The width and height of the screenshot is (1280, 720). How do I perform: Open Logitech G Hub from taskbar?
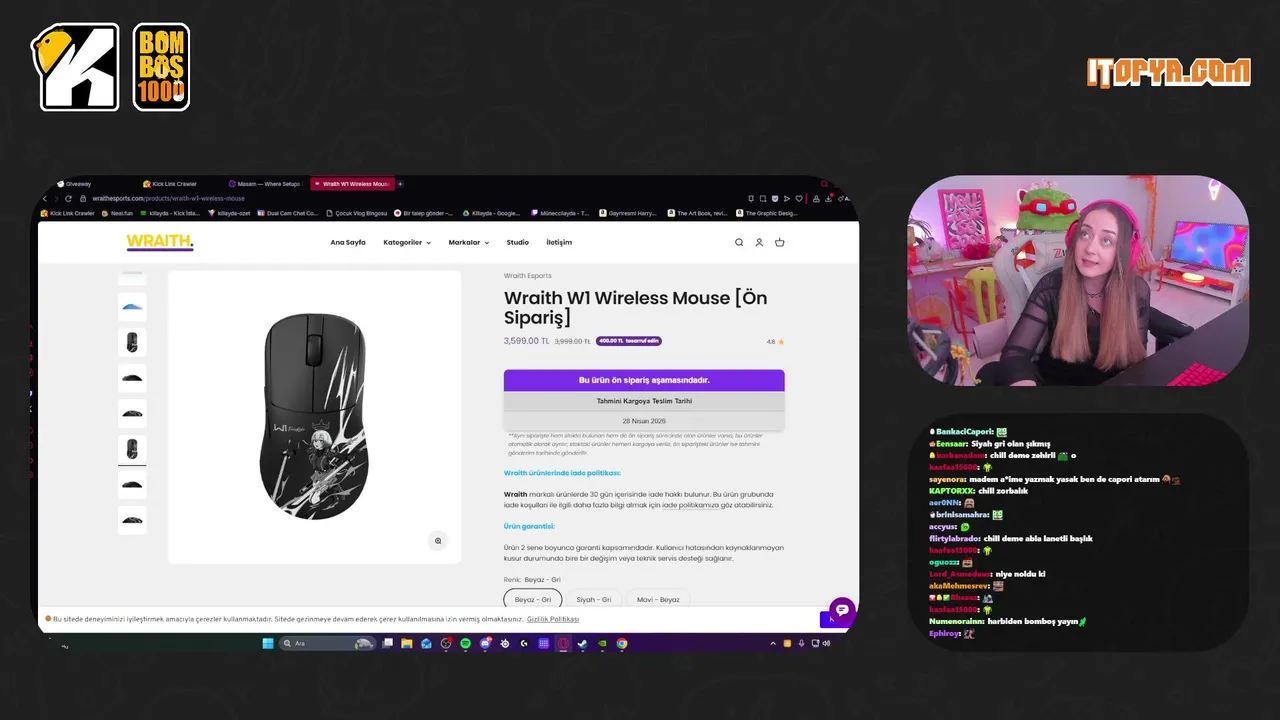(525, 643)
